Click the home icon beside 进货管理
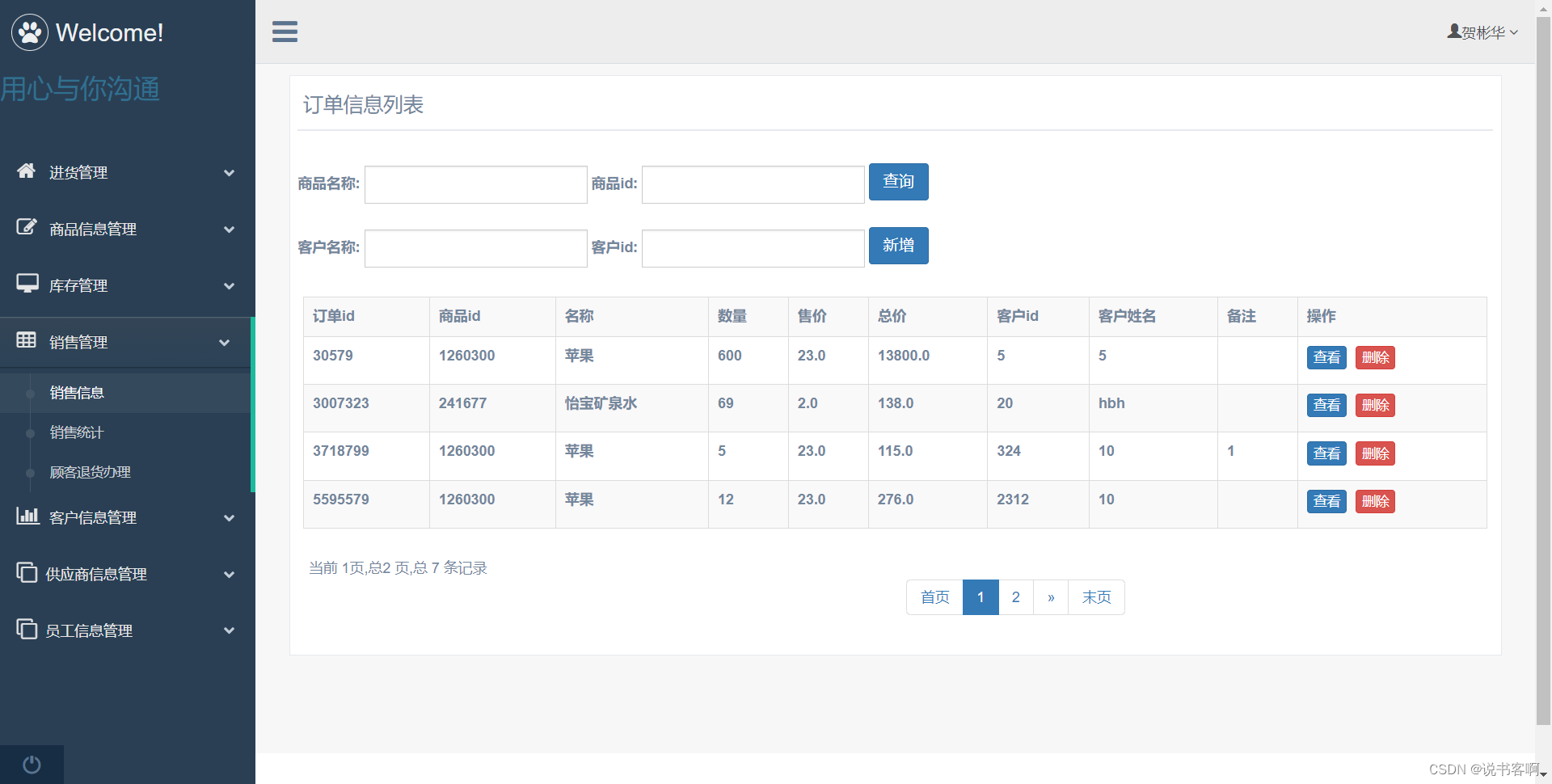The image size is (1552, 784). (x=27, y=171)
